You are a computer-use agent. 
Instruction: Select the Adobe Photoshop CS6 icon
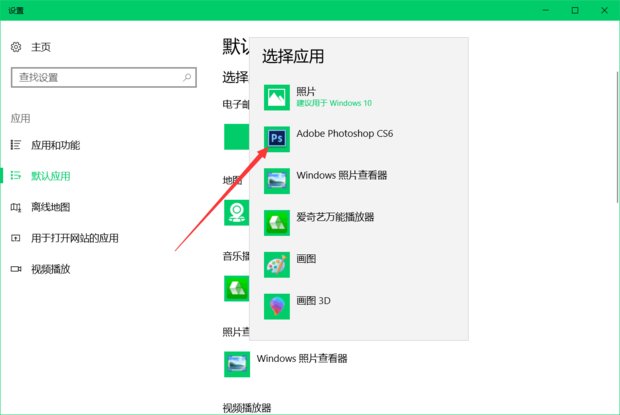[276, 139]
